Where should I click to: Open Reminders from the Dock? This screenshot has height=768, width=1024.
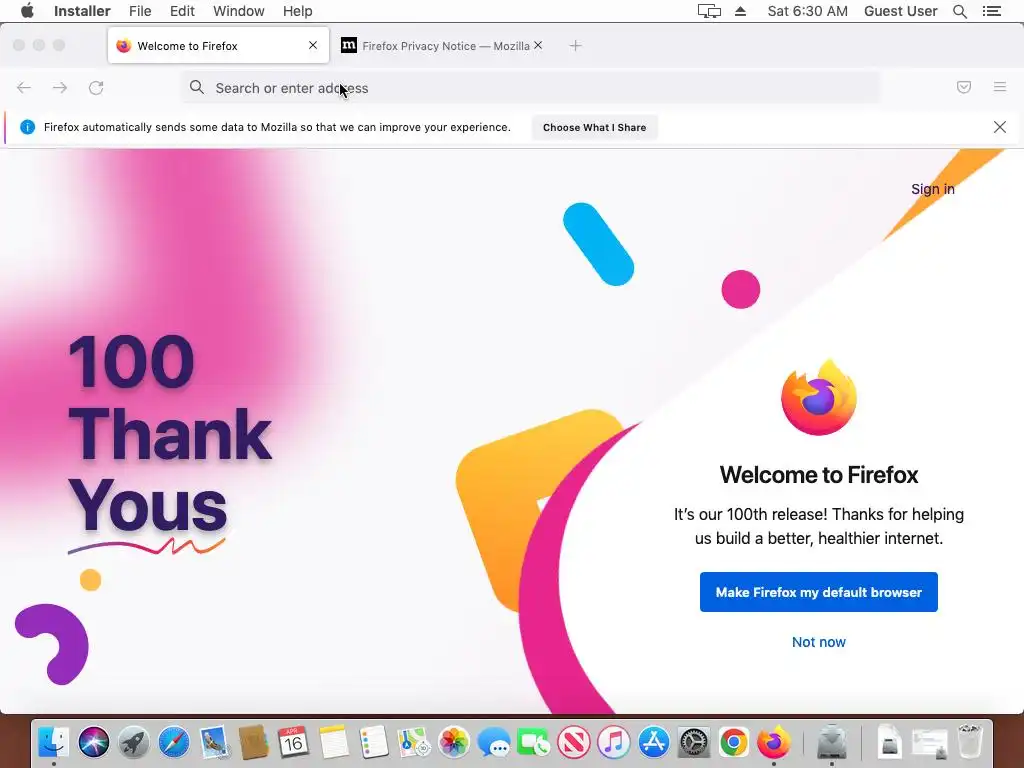pos(374,742)
